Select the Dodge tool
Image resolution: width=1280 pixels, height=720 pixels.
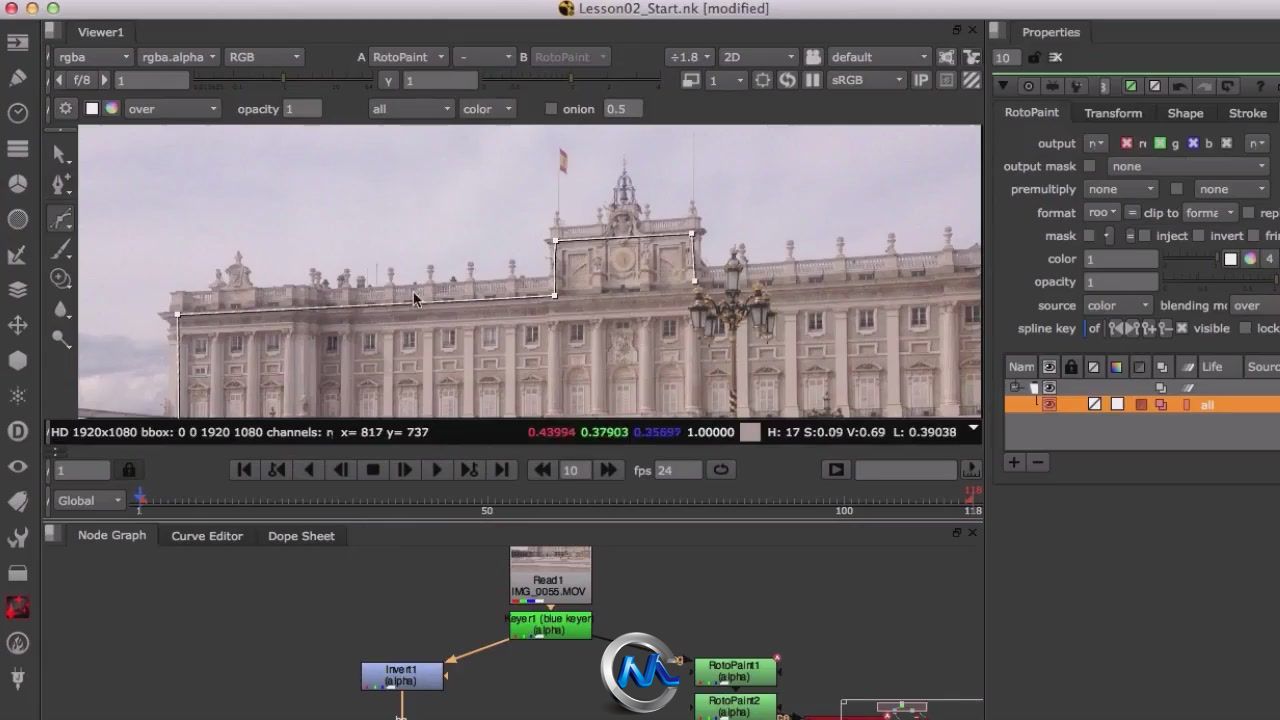(61, 339)
